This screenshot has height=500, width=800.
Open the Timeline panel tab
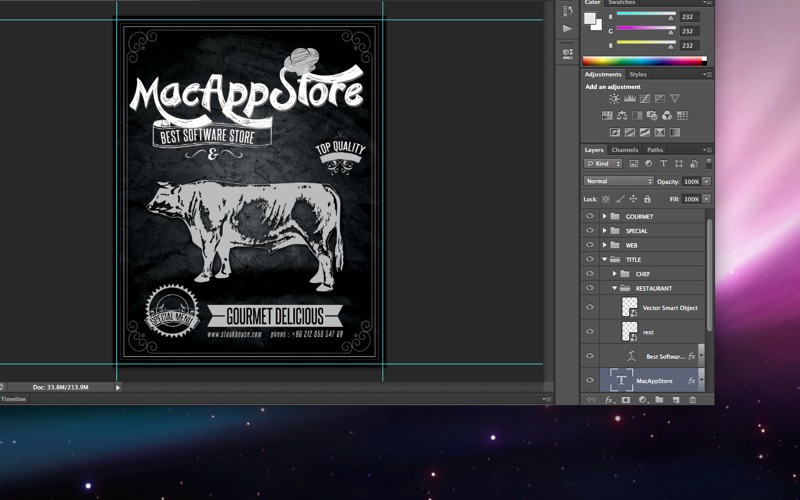(13, 399)
